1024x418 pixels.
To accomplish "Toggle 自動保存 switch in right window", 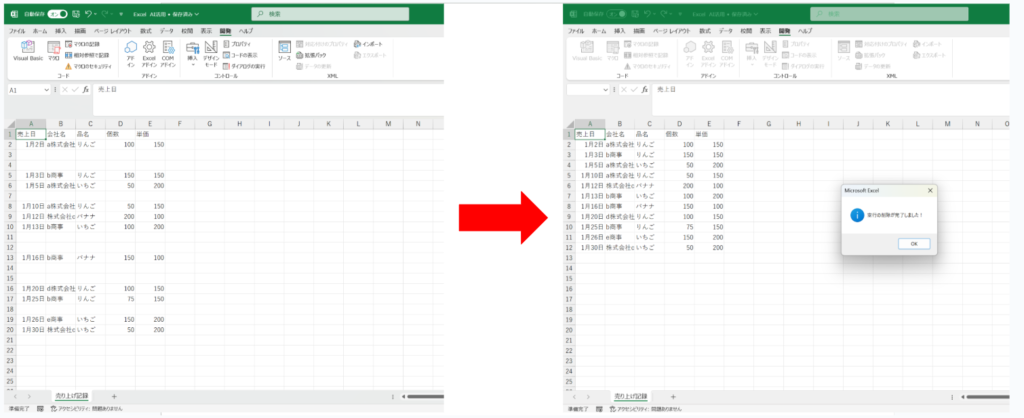I will tap(616, 15).
